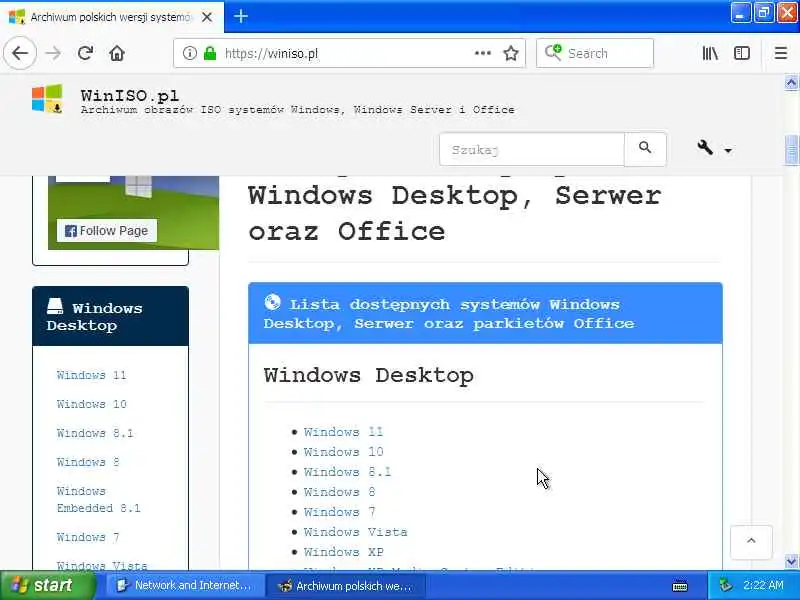Screen dimensions: 800x600
Task: Open page actions three-dot menu
Action: click(x=483, y=53)
